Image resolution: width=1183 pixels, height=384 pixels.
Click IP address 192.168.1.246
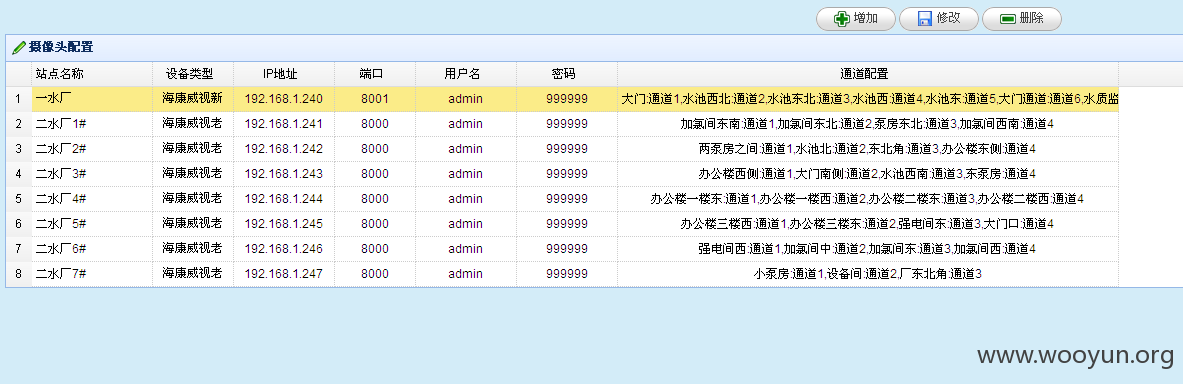pyautogui.click(x=284, y=248)
